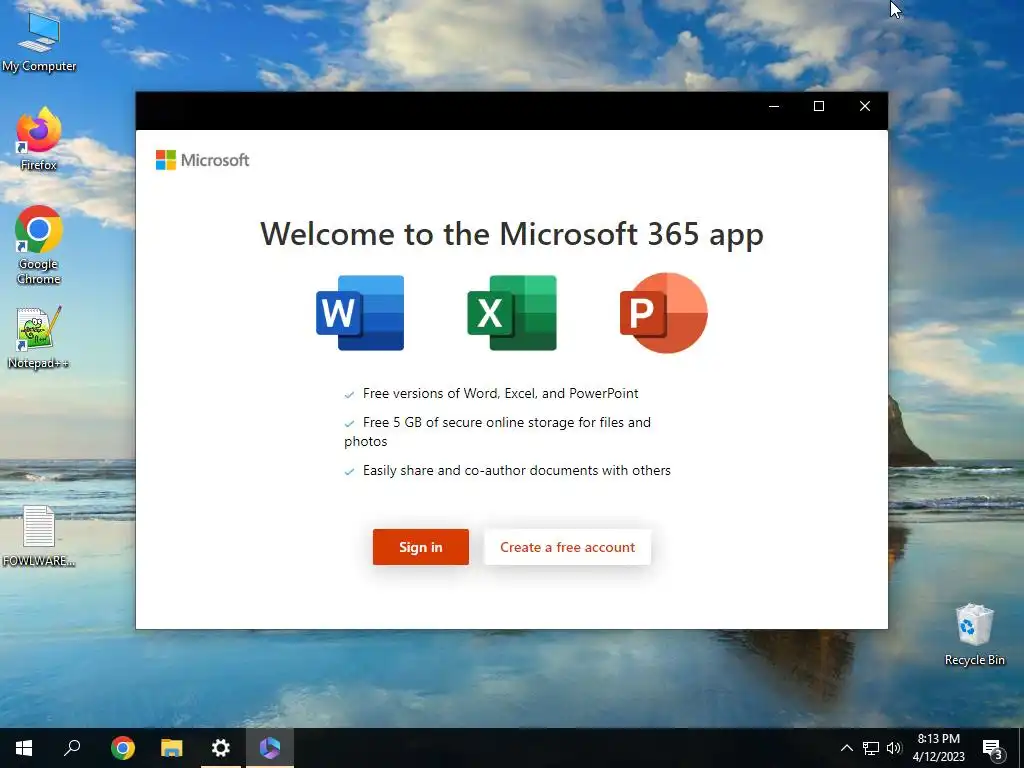Open the My Computer desktop icon

[39, 42]
